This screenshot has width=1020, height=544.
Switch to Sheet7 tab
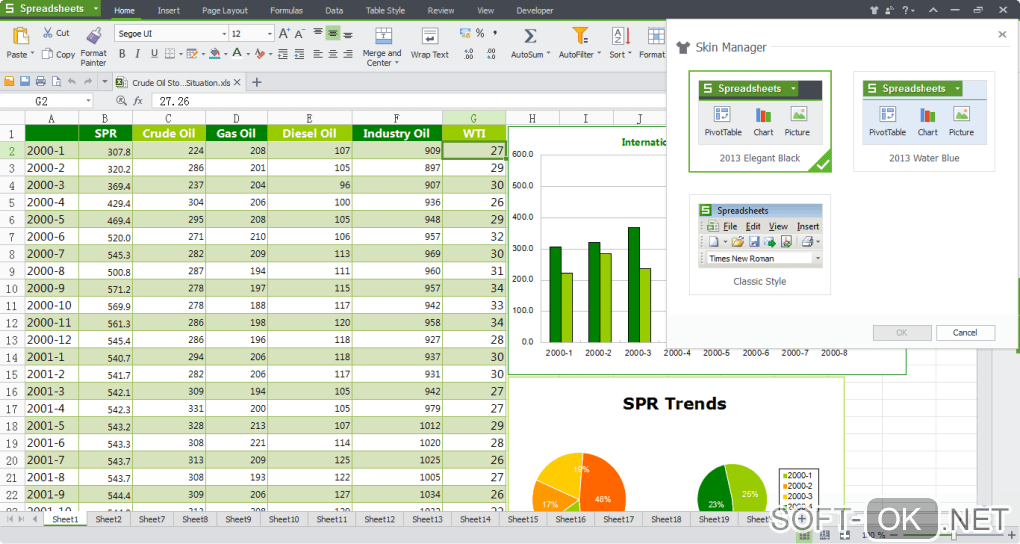point(152,519)
